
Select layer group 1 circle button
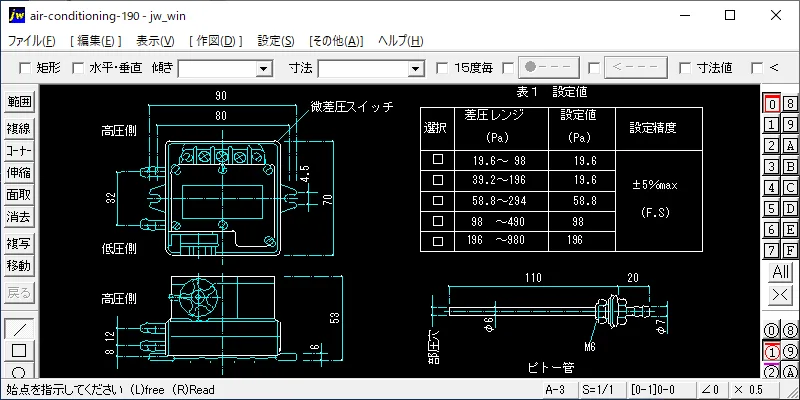[772, 351]
